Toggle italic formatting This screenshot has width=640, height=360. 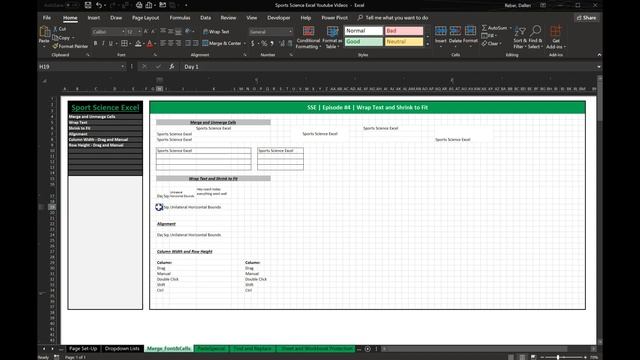tap(103, 43)
